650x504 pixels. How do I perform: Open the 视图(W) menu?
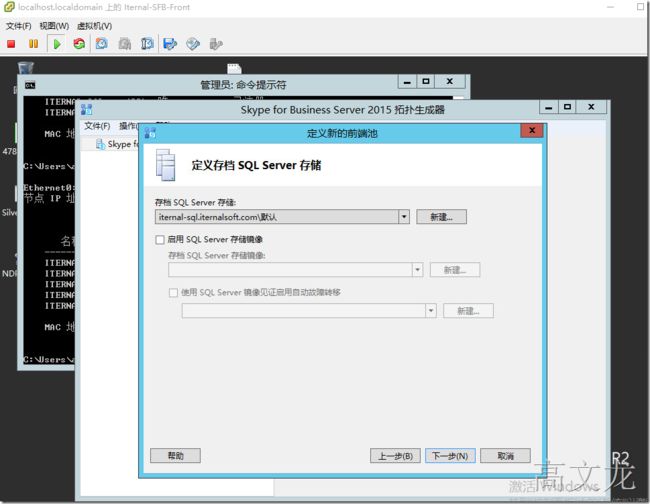54,26
